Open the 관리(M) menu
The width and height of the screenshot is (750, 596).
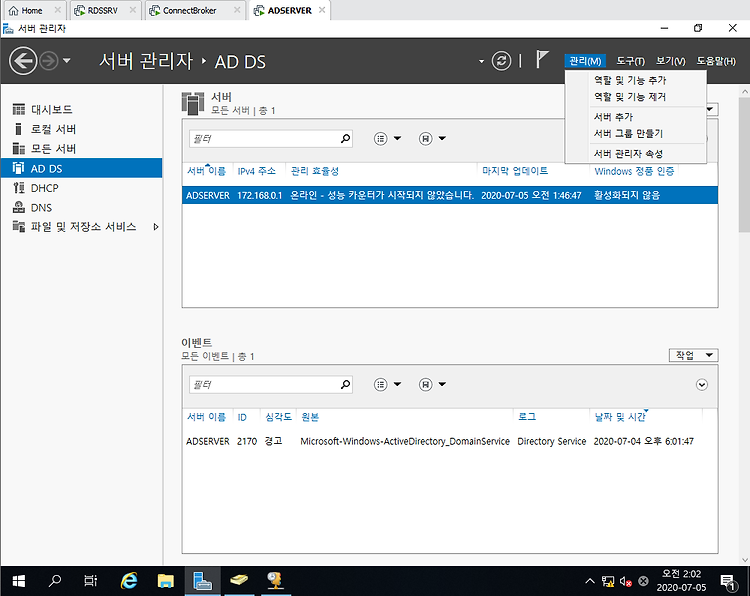(585, 61)
